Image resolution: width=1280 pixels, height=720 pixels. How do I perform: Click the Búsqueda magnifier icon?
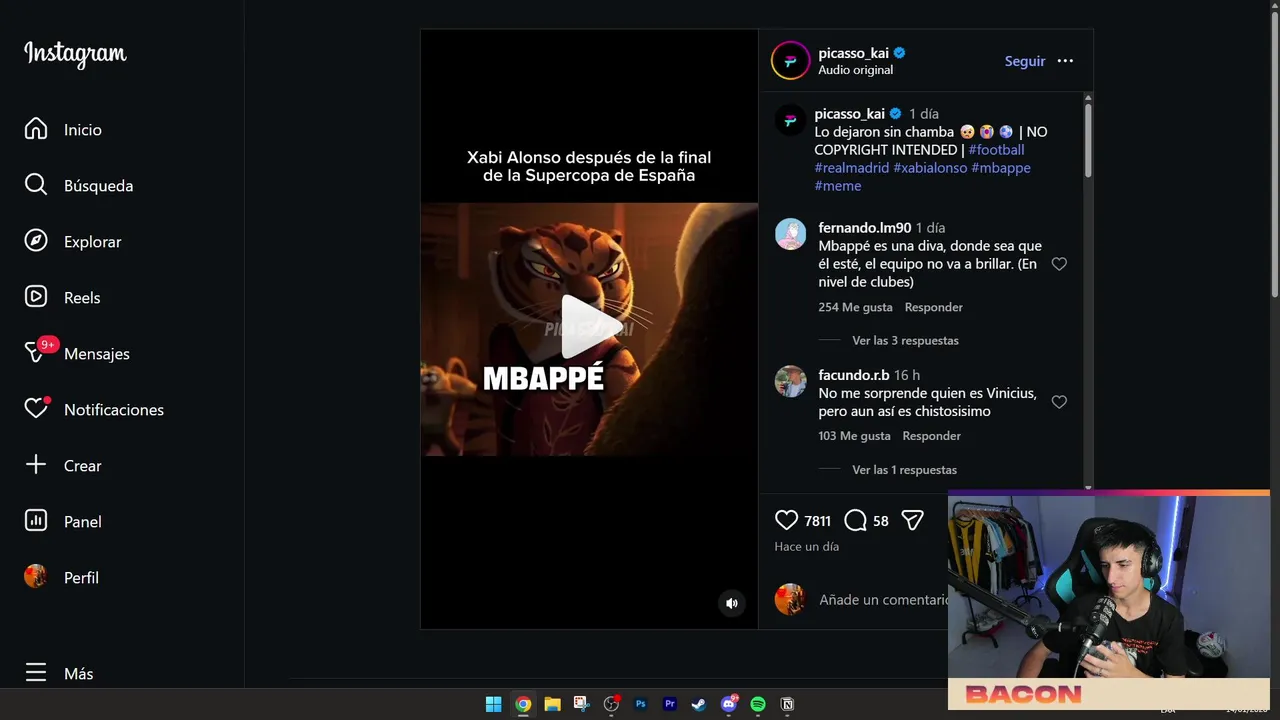[36, 185]
